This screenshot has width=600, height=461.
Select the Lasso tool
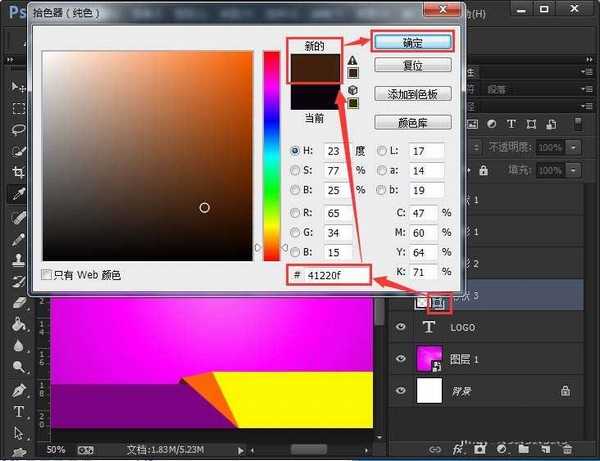coord(18,130)
